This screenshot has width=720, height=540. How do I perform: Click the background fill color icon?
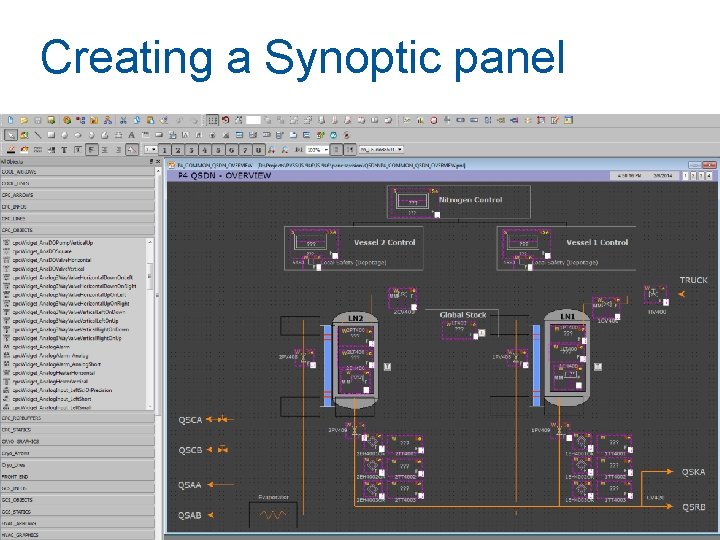click(x=24, y=150)
